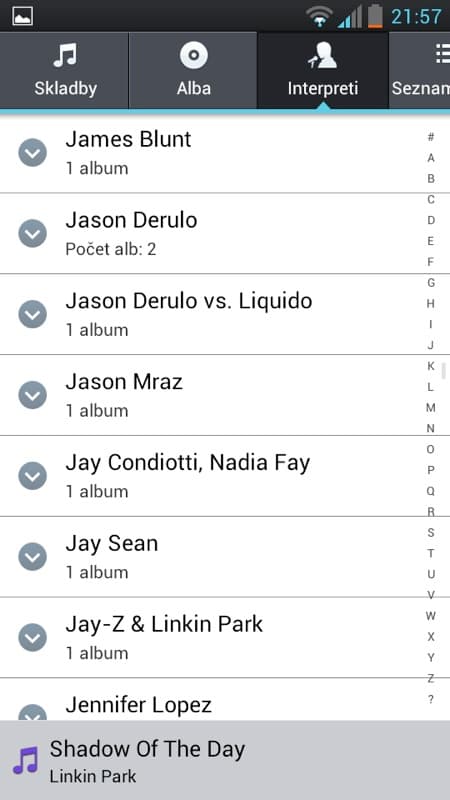Open the Seznam playlist list icon tab
This screenshot has width=450, height=800.
tap(420, 70)
